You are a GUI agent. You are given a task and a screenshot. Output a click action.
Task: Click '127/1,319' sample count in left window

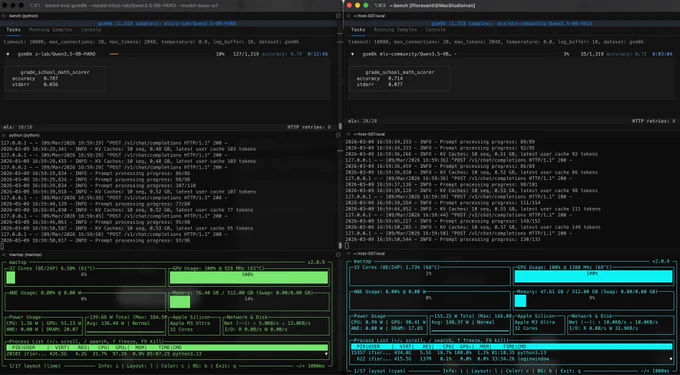pos(245,54)
